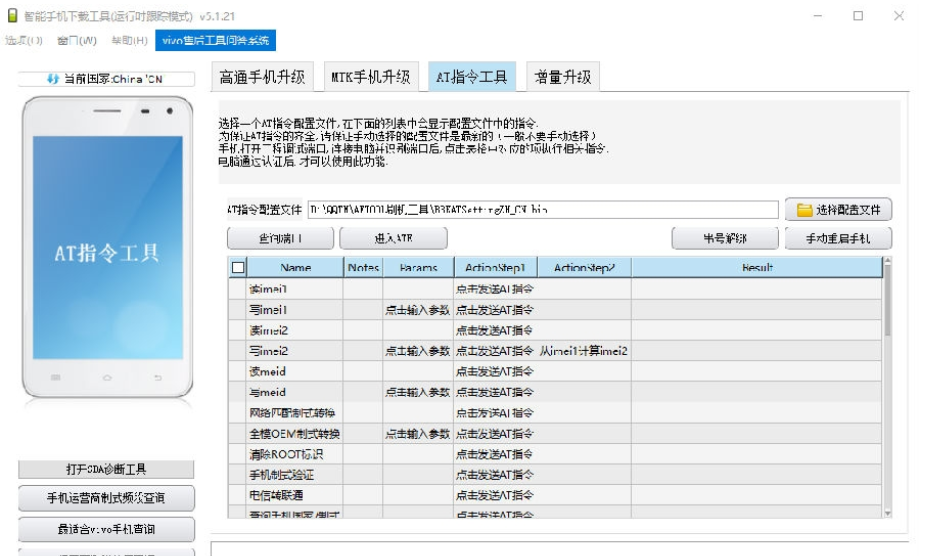Click 点击输入参数 in the 写imei1 row
Image resolution: width=928 pixels, height=556 pixels.
tap(417, 310)
